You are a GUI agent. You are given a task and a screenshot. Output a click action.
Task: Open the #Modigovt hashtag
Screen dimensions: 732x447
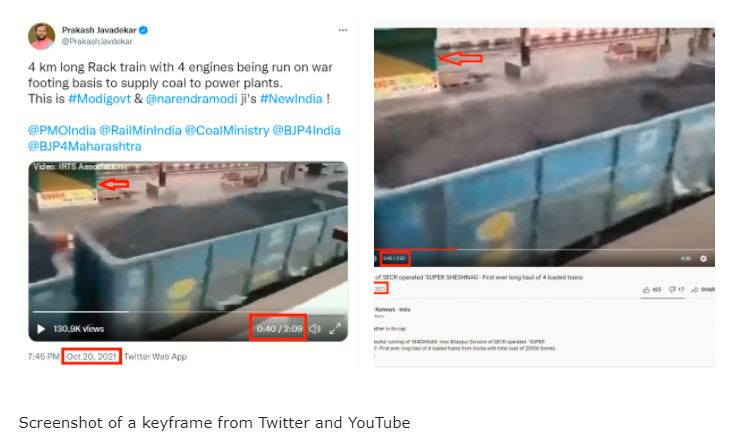pyautogui.click(x=99, y=99)
